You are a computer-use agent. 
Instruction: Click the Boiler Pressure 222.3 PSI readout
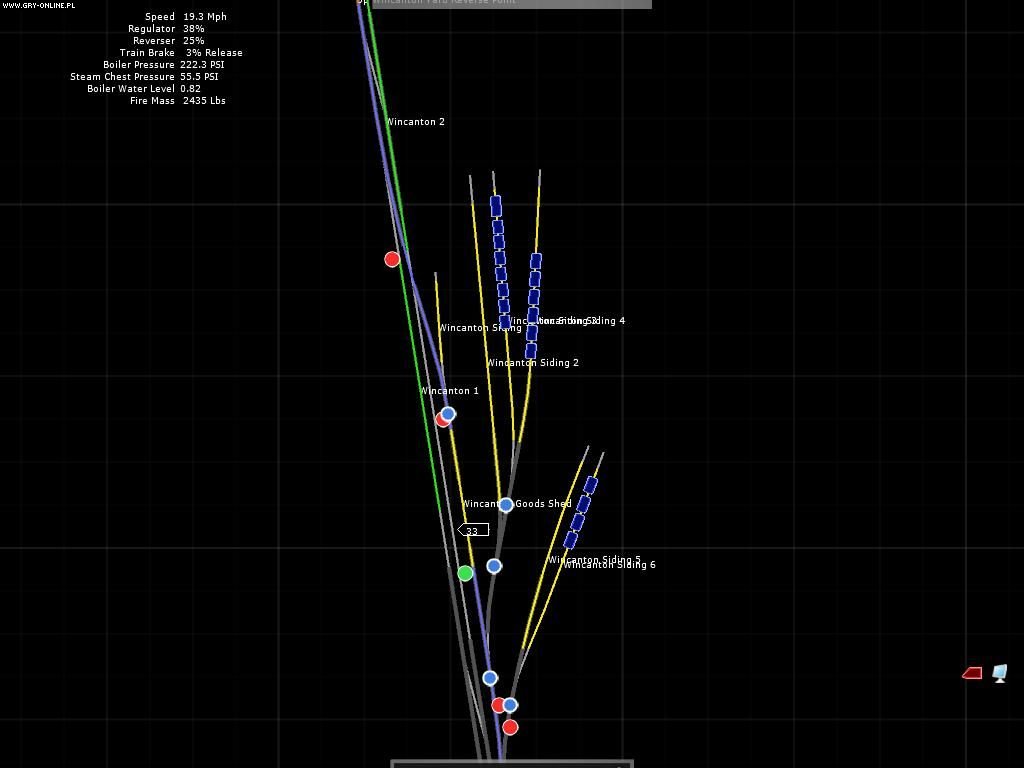coord(164,65)
